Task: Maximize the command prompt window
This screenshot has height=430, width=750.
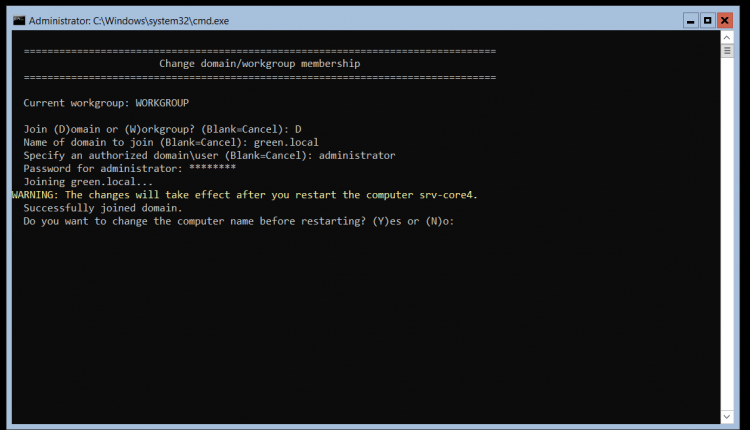Action: [x=707, y=20]
